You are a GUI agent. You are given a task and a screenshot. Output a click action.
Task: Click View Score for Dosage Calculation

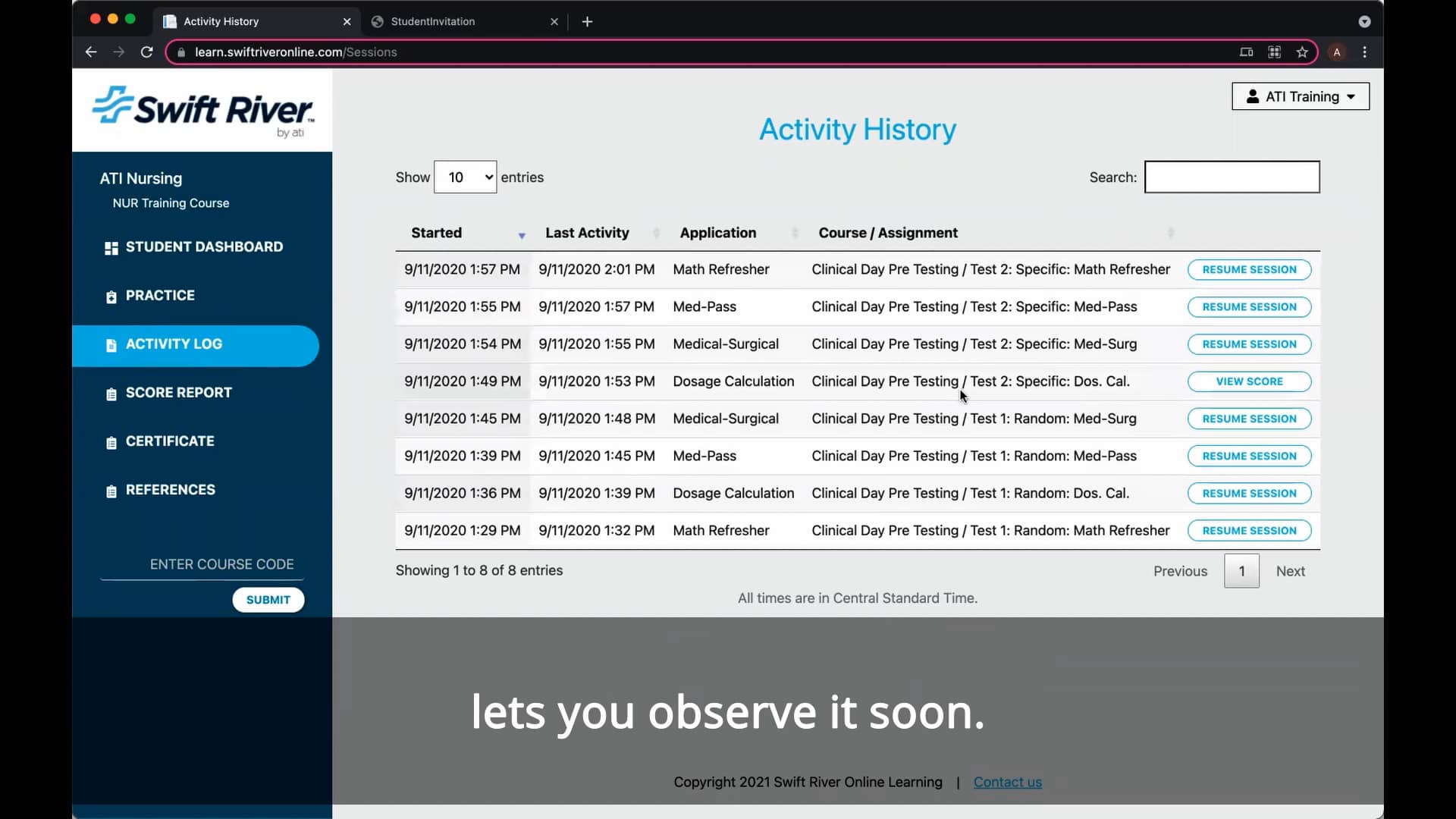click(1248, 381)
